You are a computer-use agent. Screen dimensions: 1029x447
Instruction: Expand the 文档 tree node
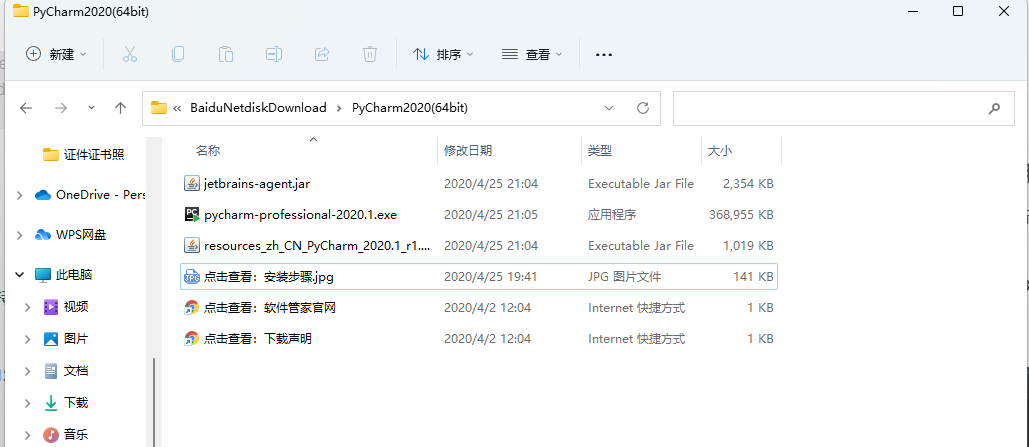click(28, 371)
